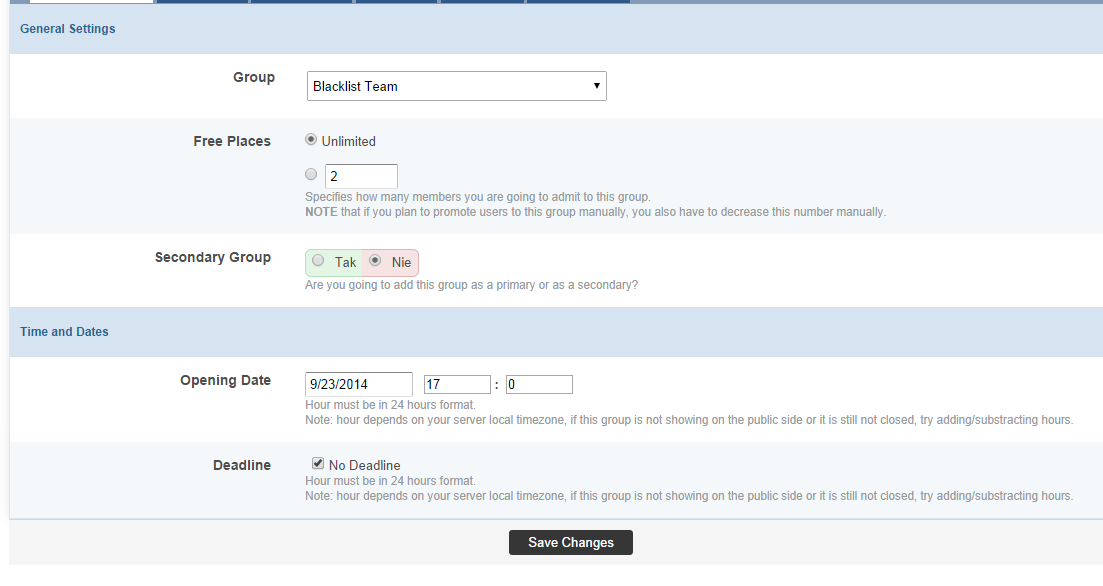The image size is (1103, 586).
Task: Click the Deadline field label
Action: tap(242, 465)
